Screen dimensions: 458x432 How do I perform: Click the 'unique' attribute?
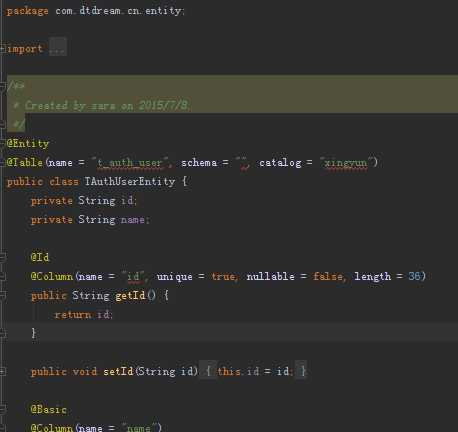click(x=175, y=277)
